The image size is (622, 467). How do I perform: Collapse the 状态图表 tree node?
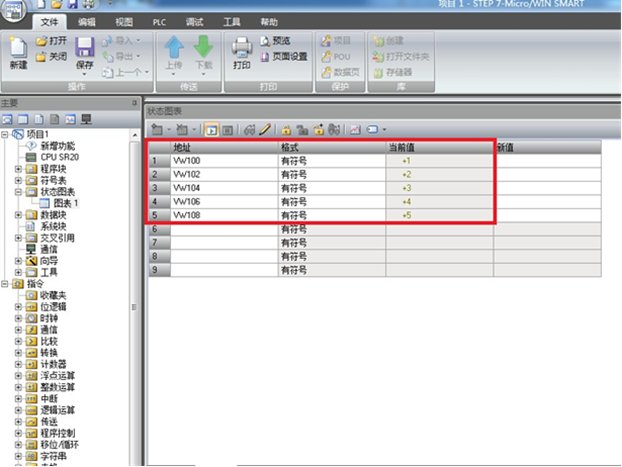pyautogui.click(x=18, y=192)
